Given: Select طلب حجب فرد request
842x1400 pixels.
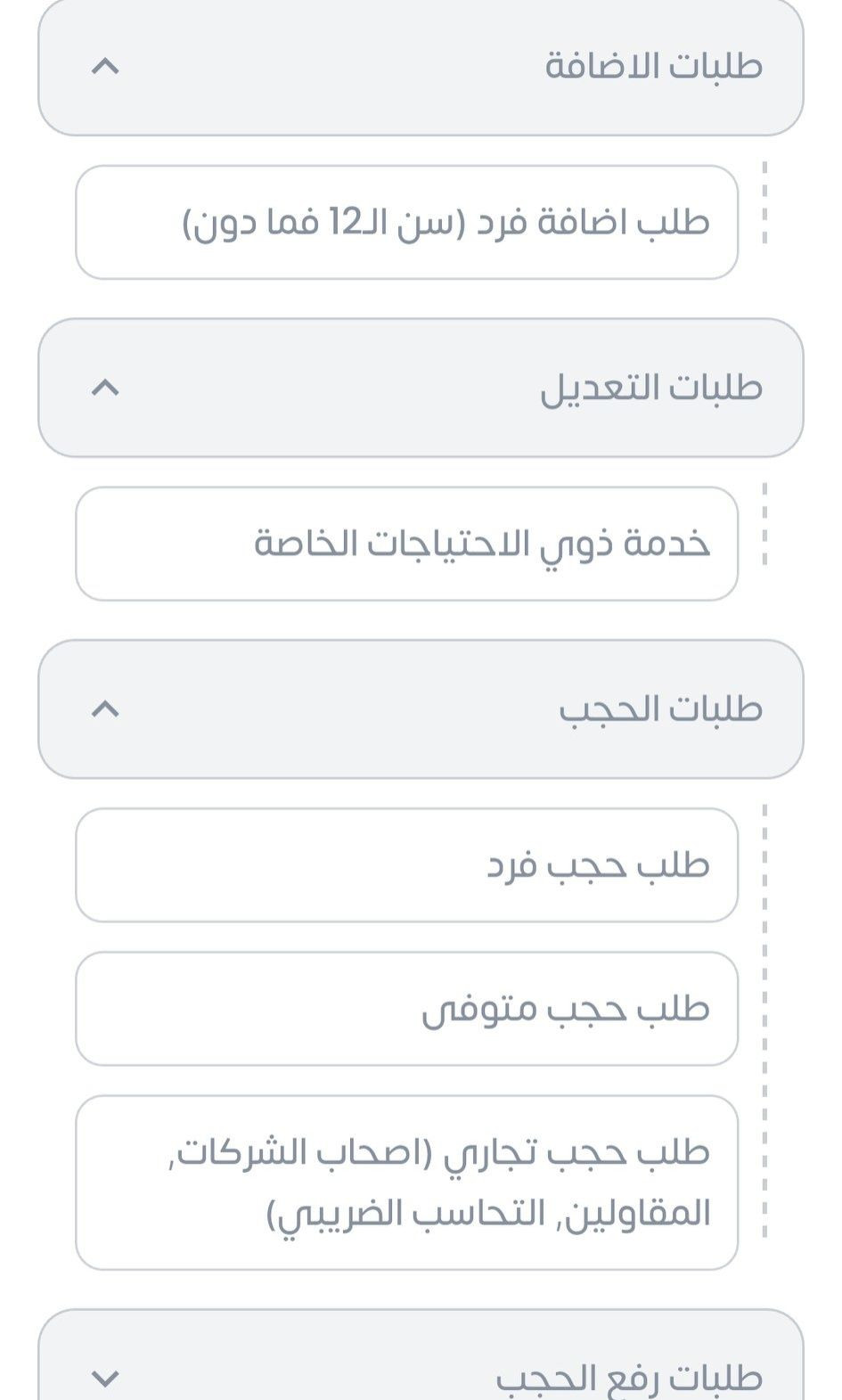Looking at the screenshot, I should (407, 865).
